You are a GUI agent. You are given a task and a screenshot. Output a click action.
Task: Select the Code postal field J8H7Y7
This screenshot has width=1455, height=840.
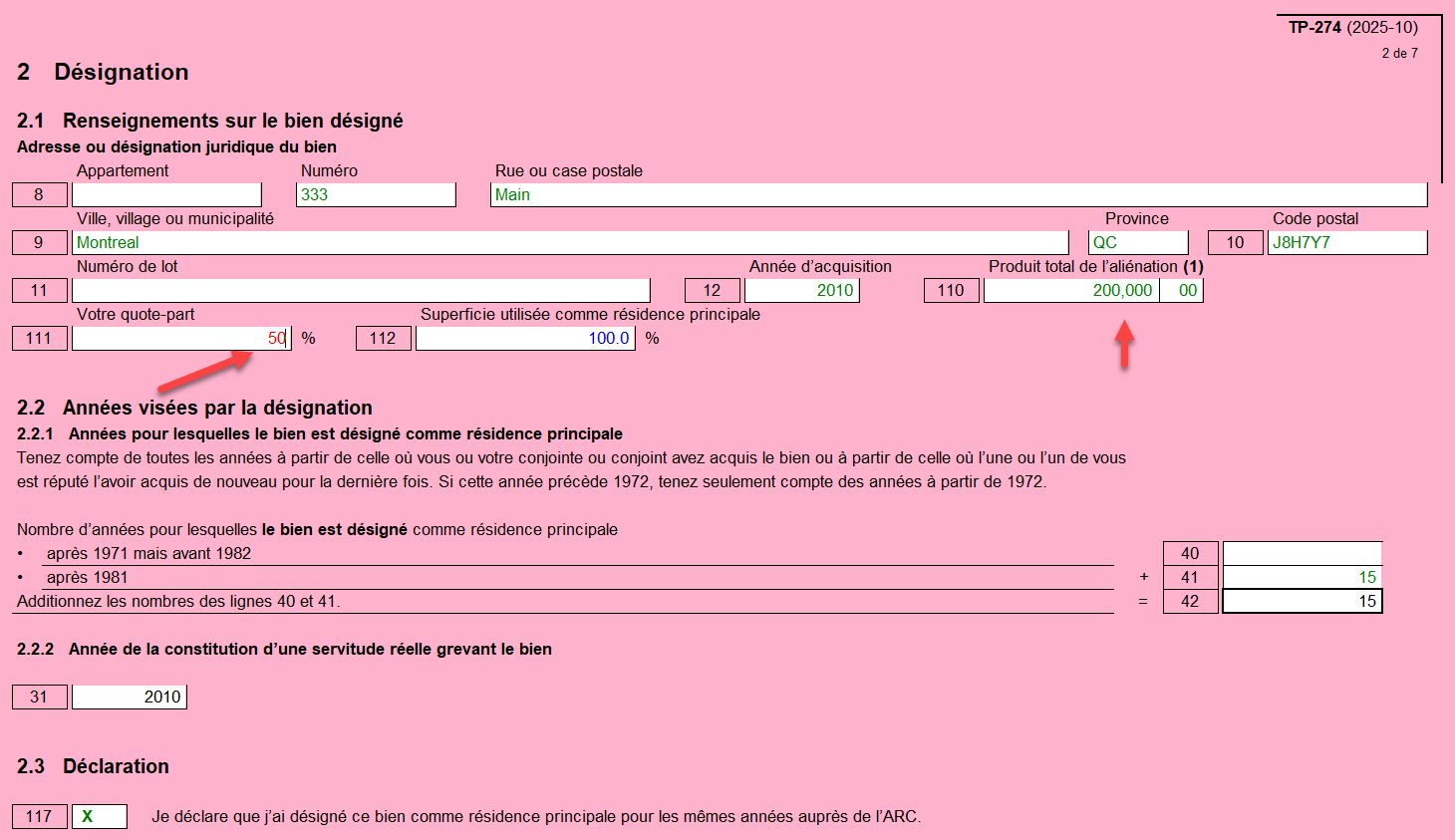[1346, 242]
